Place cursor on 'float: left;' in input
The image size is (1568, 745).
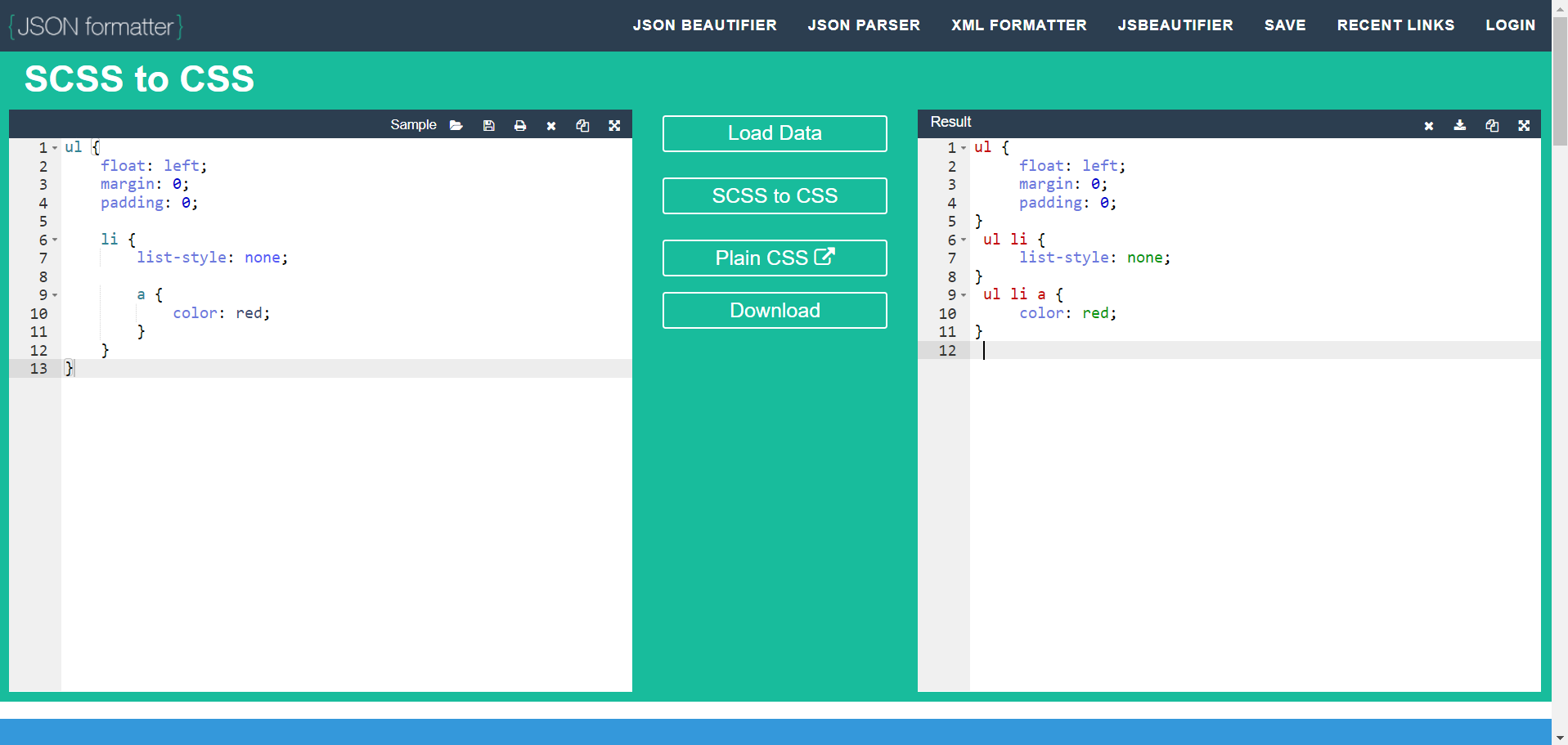154,166
